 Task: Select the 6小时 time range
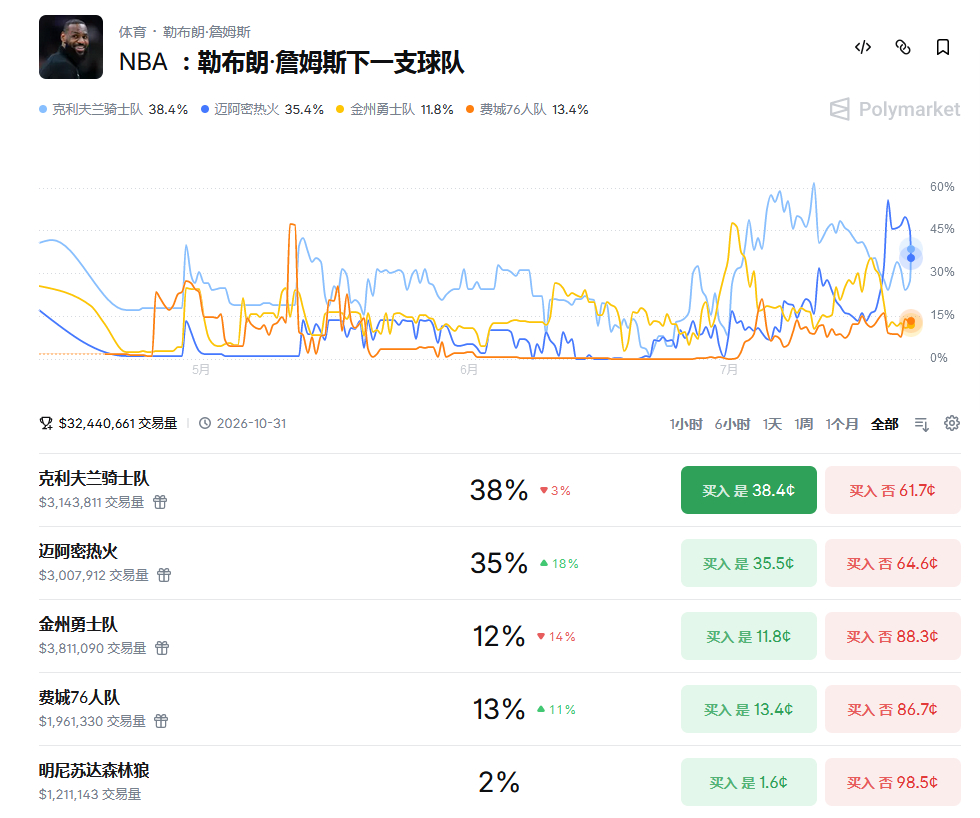tap(732, 424)
